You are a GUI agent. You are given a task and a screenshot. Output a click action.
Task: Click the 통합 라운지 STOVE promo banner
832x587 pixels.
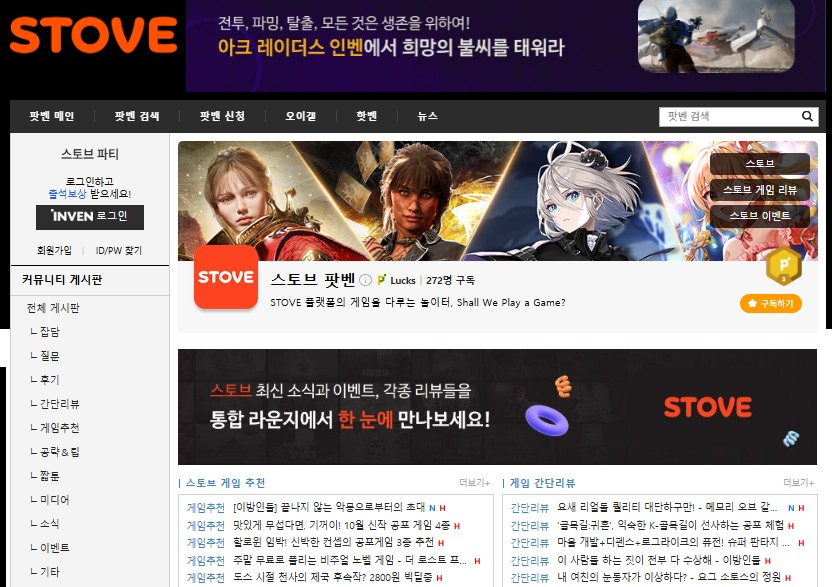pyautogui.click(x=497, y=407)
